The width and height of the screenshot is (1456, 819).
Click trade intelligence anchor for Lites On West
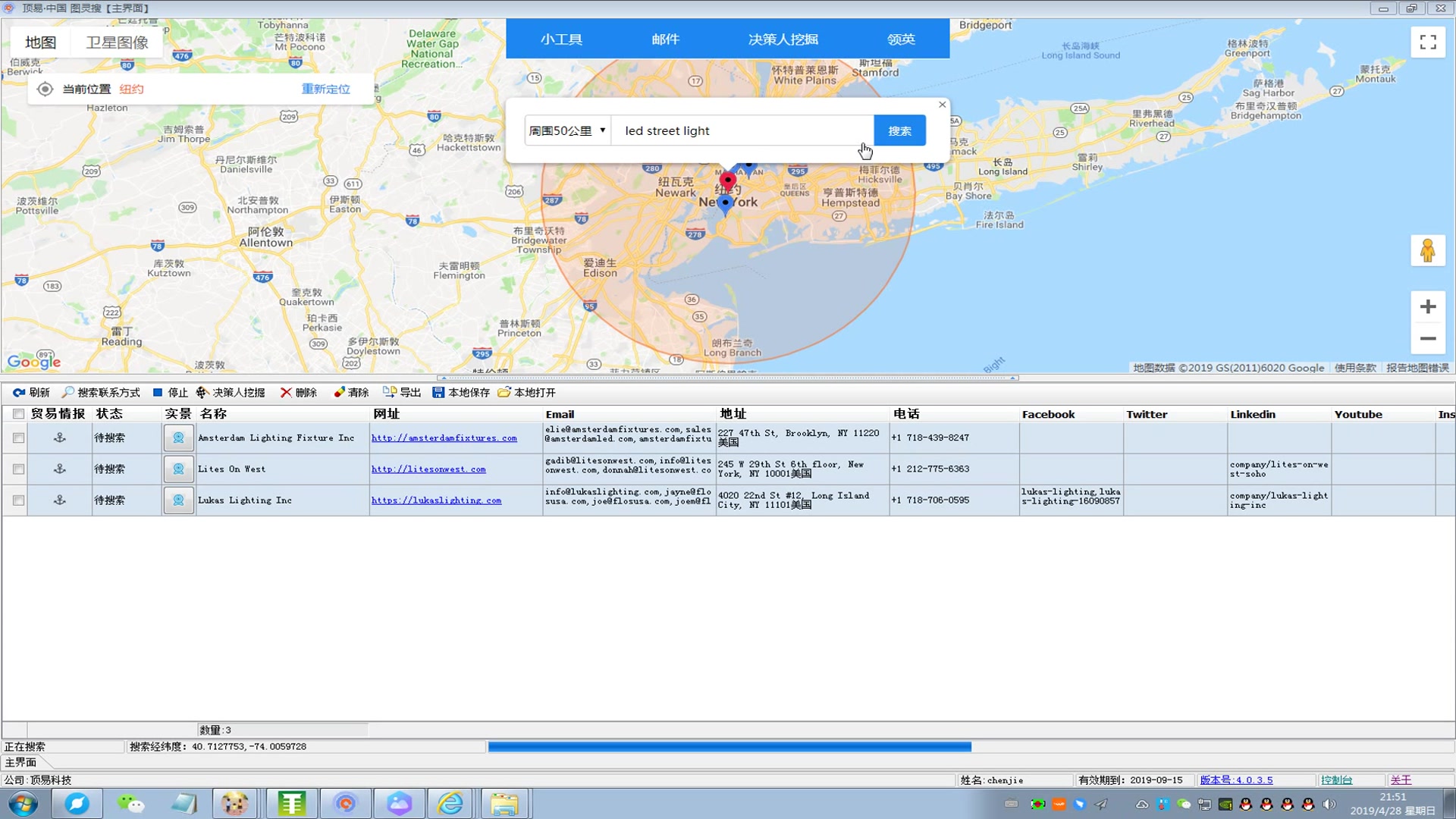coord(60,469)
